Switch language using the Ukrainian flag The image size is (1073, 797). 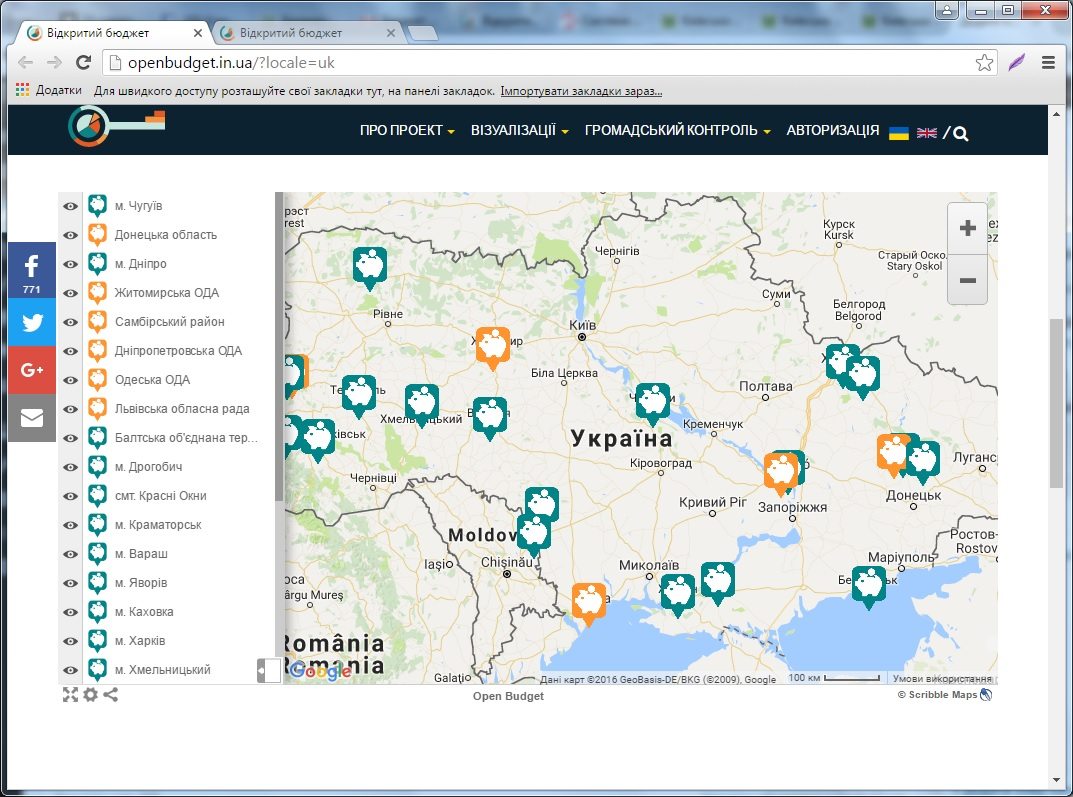[x=899, y=133]
